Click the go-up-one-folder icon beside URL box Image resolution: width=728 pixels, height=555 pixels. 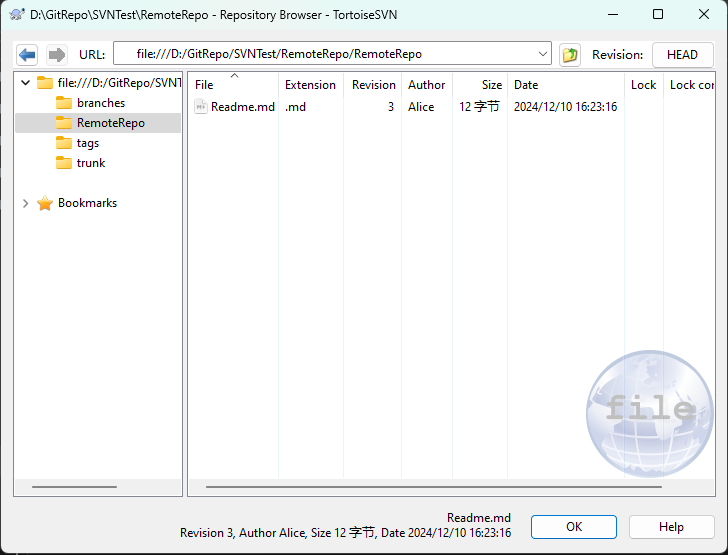[570, 55]
